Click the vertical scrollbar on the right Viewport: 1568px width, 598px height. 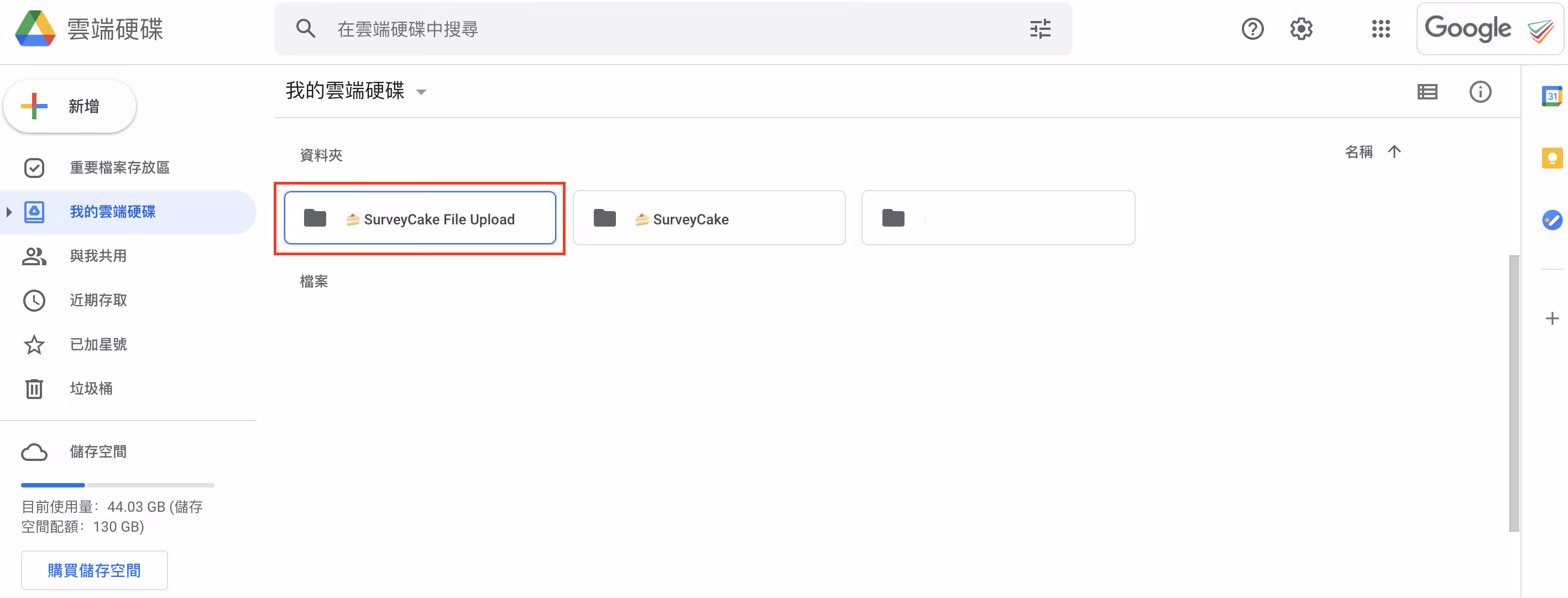point(1514,393)
